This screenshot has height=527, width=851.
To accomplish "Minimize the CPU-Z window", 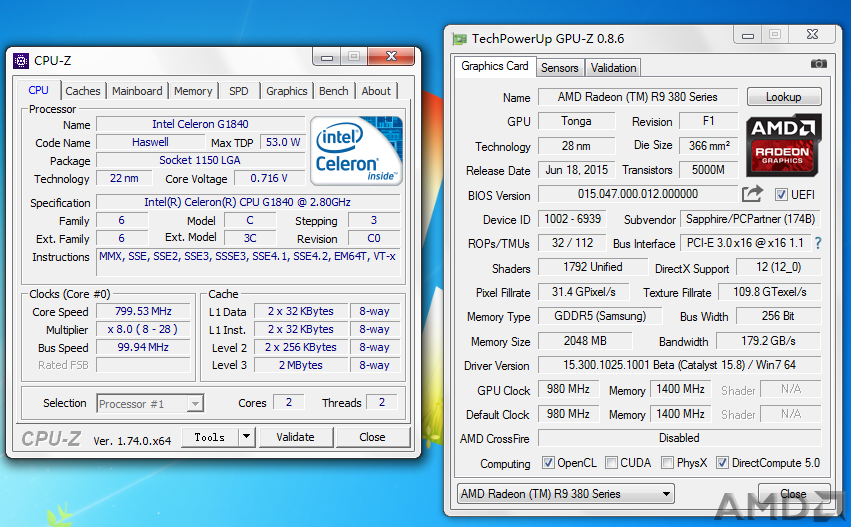I will (x=327, y=57).
